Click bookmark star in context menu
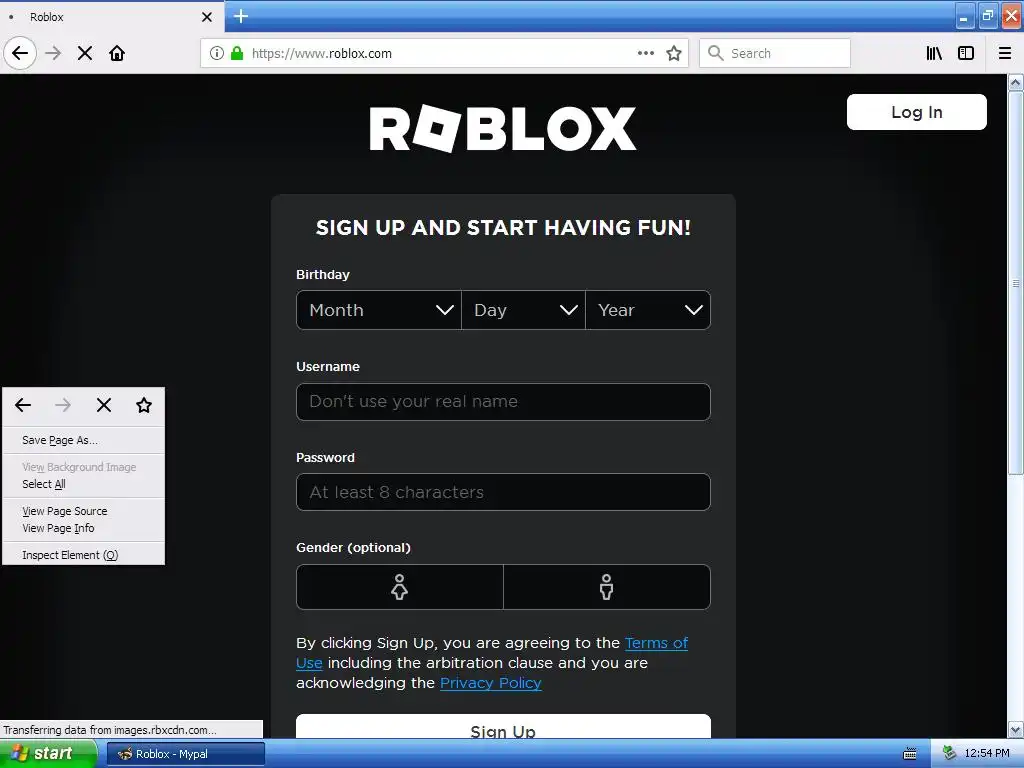The height and width of the screenshot is (768, 1024). [x=144, y=405]
